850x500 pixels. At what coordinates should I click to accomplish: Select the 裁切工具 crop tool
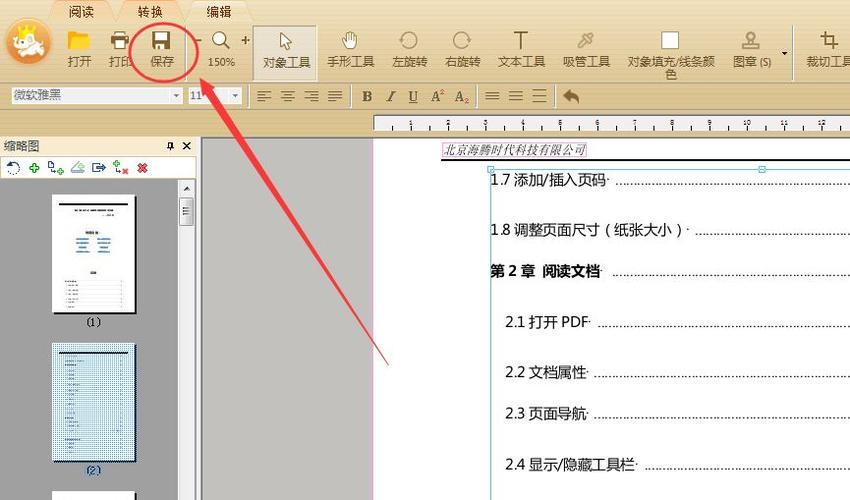click(828, 50)
